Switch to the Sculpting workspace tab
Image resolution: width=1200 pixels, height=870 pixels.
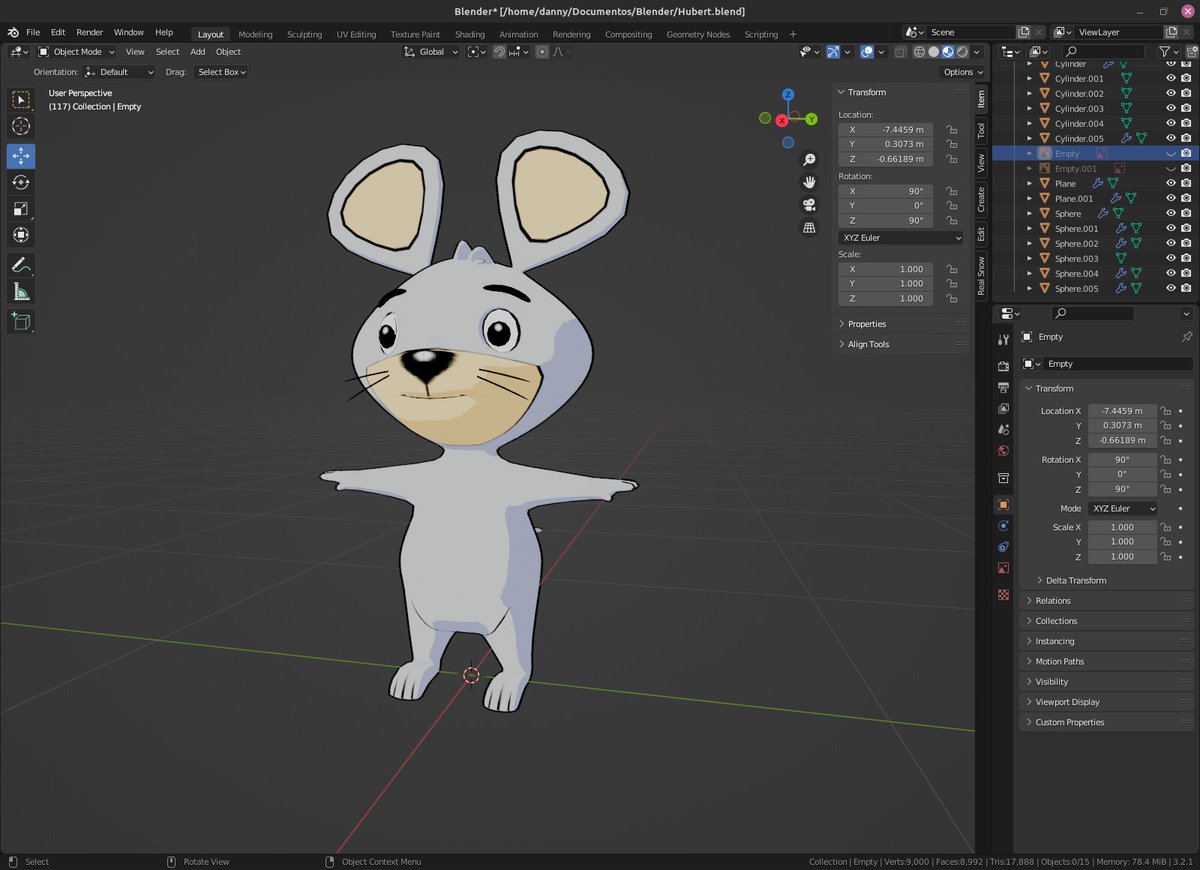coord(304,34)
